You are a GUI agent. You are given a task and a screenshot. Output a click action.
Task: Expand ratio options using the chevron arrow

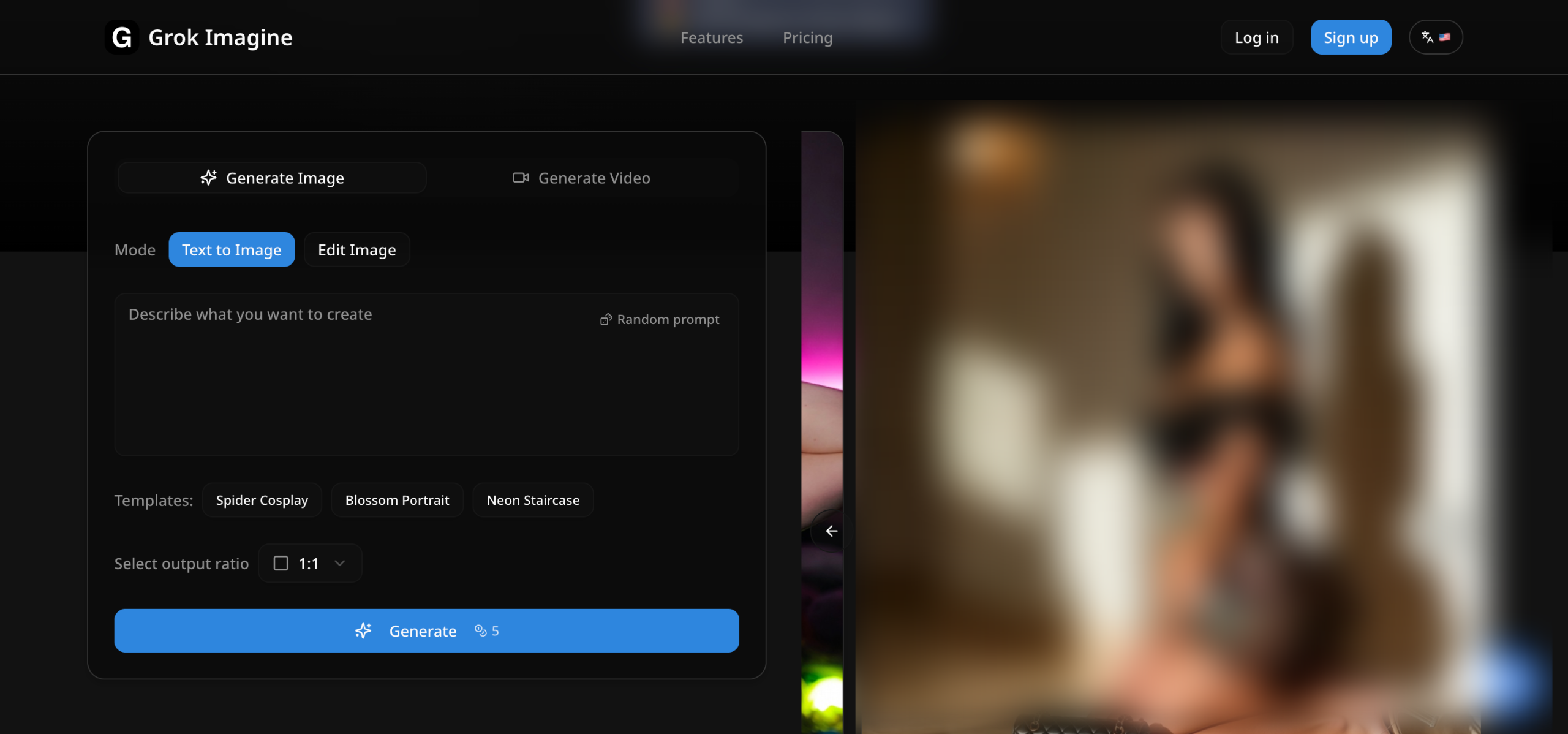(x=340, y=563)
